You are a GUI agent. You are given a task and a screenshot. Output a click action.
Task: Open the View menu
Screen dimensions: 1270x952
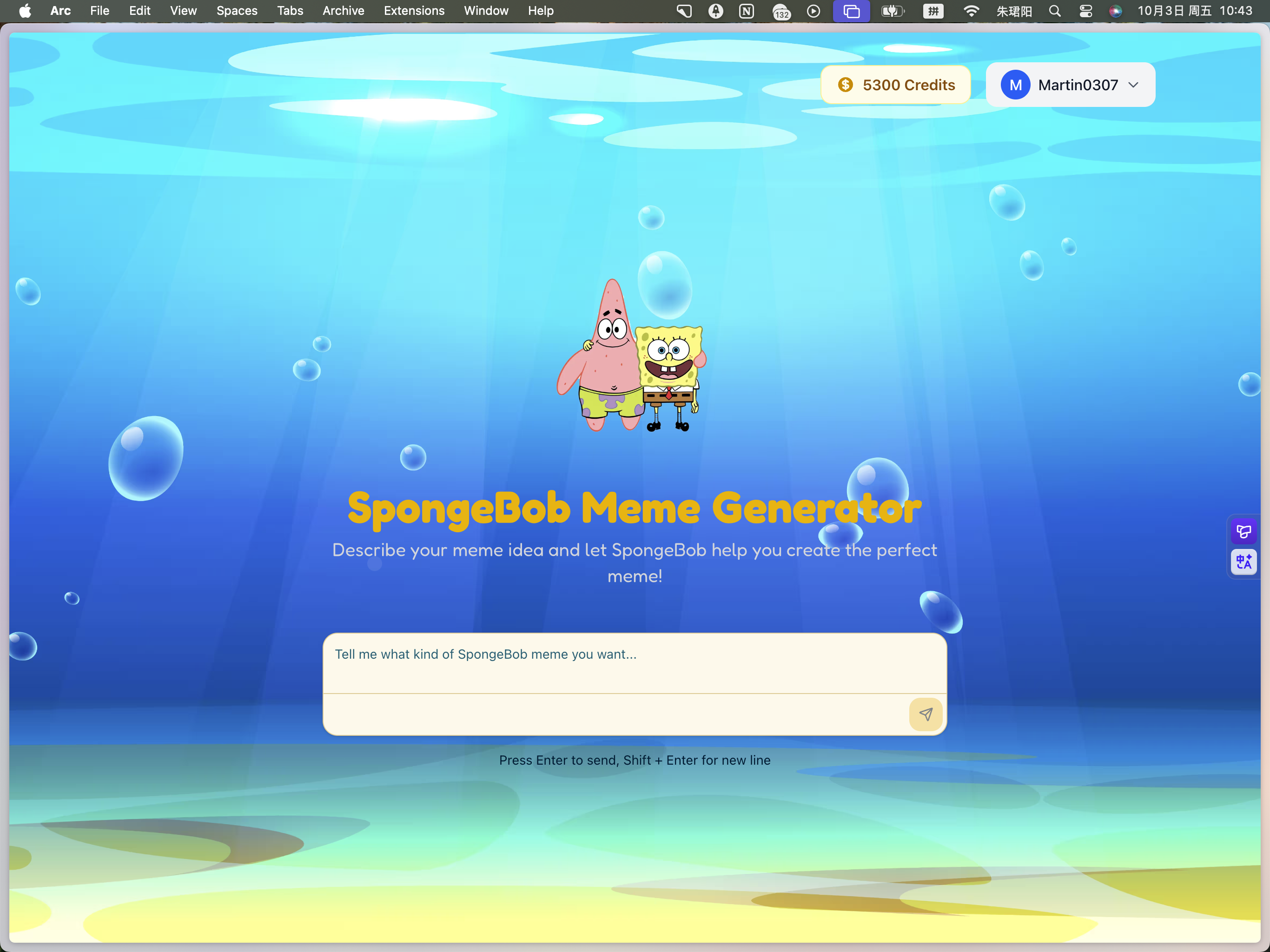(183, 11)
